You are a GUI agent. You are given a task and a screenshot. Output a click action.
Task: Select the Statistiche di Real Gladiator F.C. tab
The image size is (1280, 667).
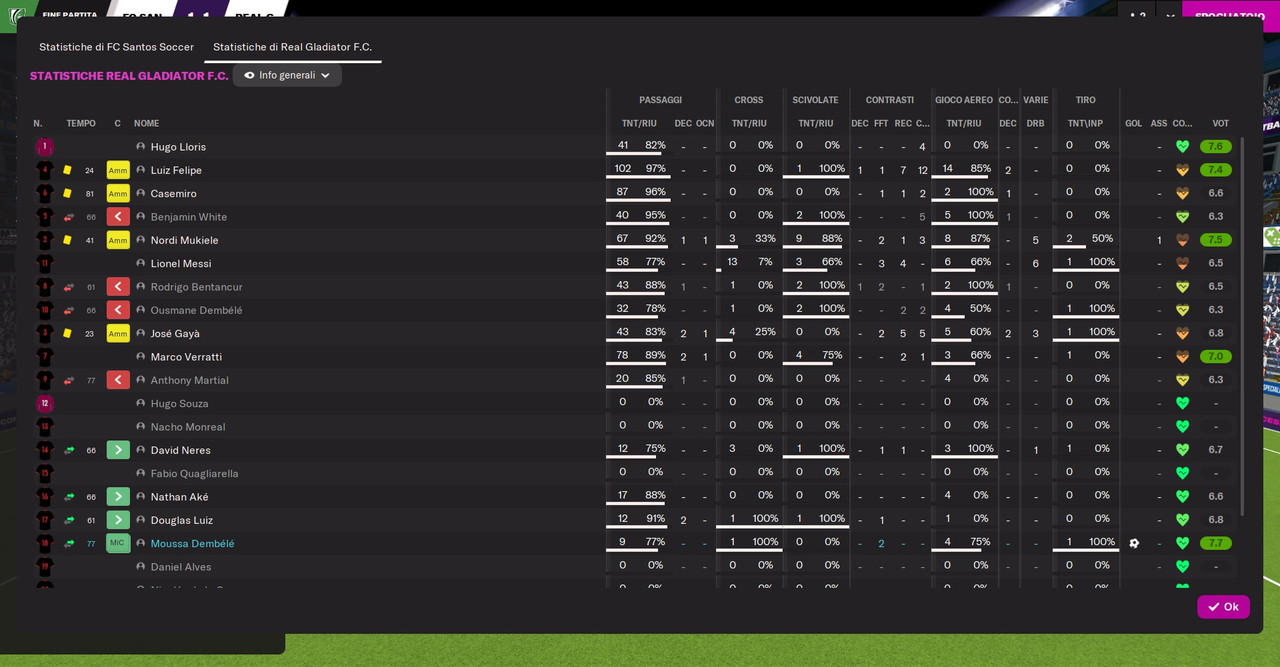[292, 47]
